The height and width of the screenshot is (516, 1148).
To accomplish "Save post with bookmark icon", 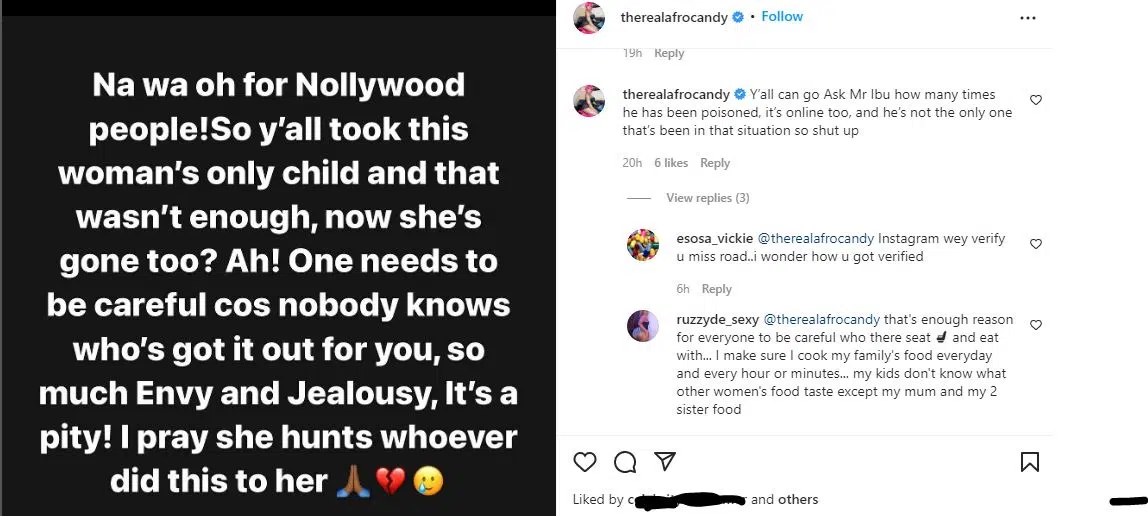I will pyautogui.click(x=1029, y=461).
